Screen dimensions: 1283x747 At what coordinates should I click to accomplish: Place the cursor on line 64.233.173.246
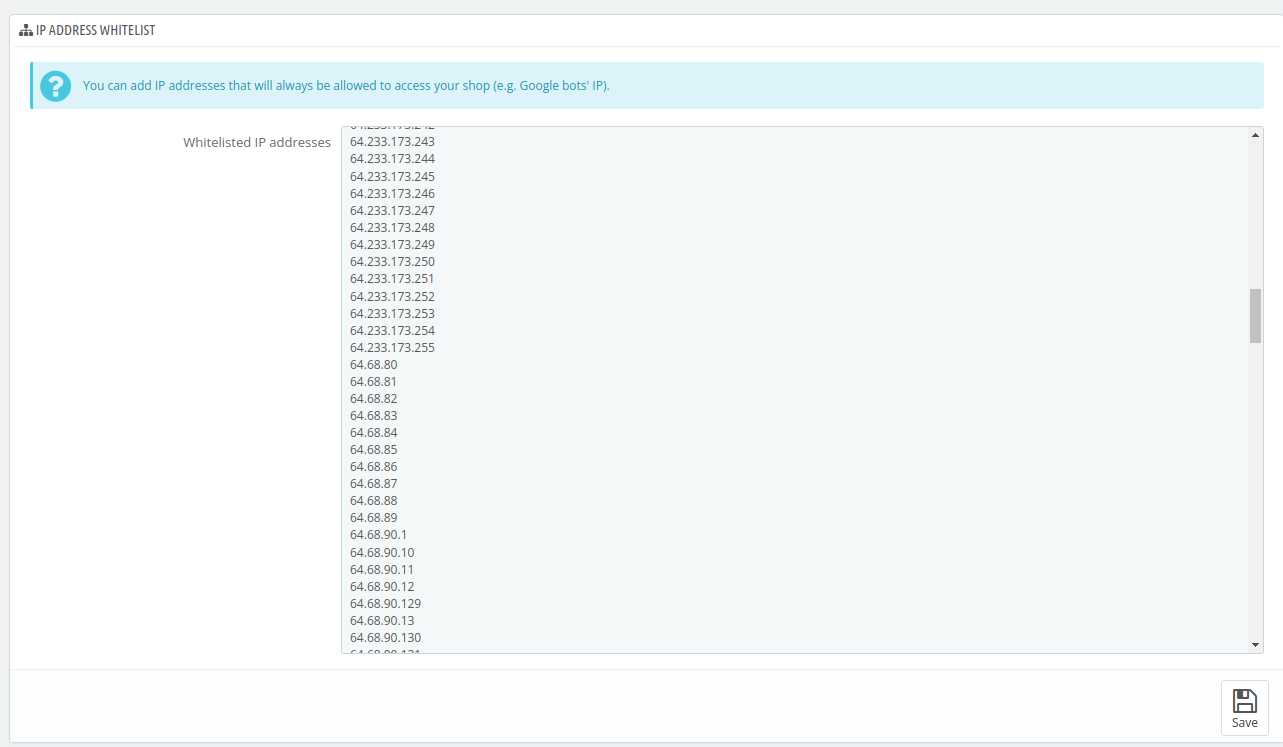[x=392, y=193]
